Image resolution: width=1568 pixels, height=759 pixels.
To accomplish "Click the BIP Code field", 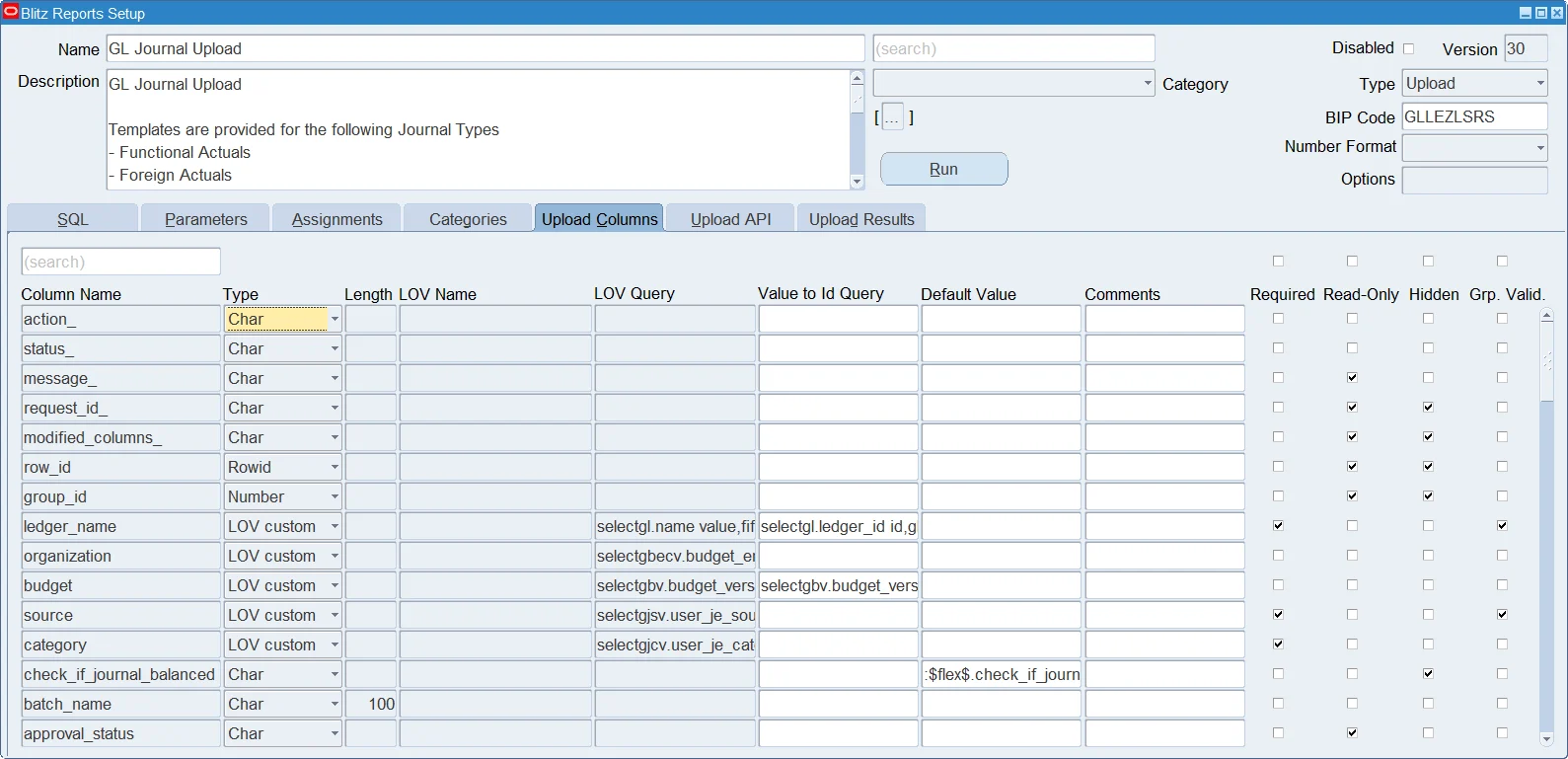I will (1474, 116).
